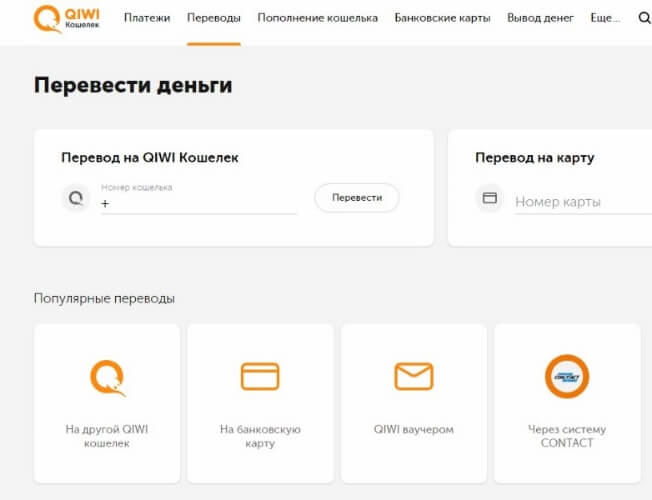The height and width of the screenshot is (500, 652).
Task: Click the QIWI wallet icon beside number field
Action: tap(75, 198)
